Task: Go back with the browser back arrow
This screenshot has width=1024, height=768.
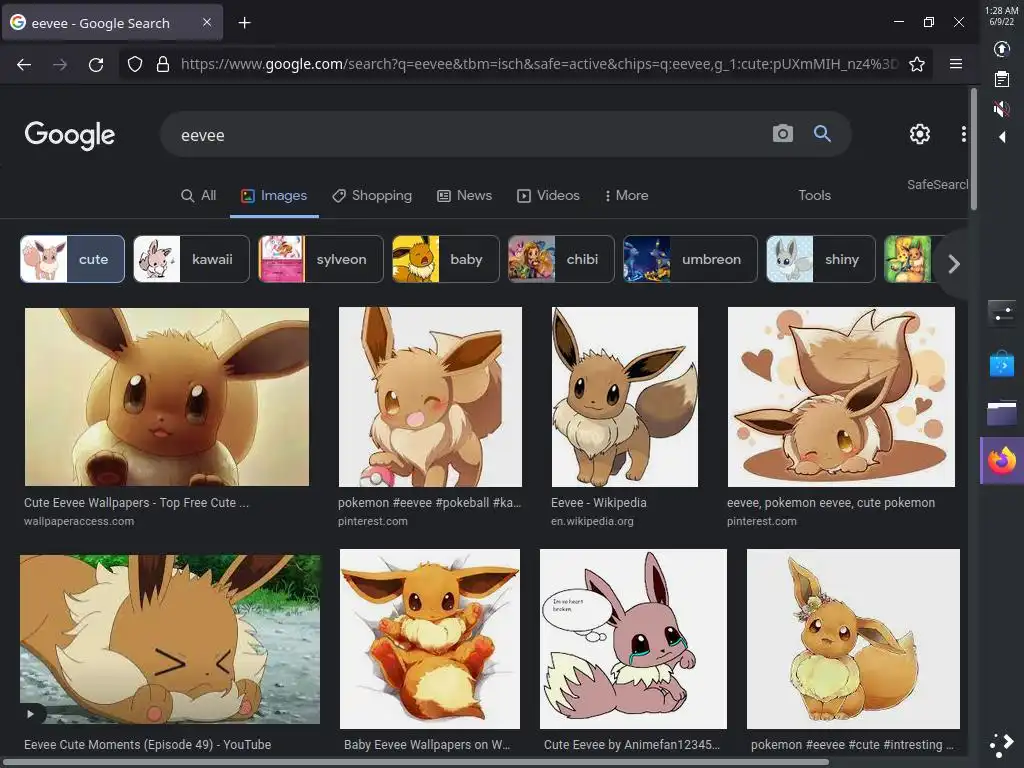Action: point(24,64)
